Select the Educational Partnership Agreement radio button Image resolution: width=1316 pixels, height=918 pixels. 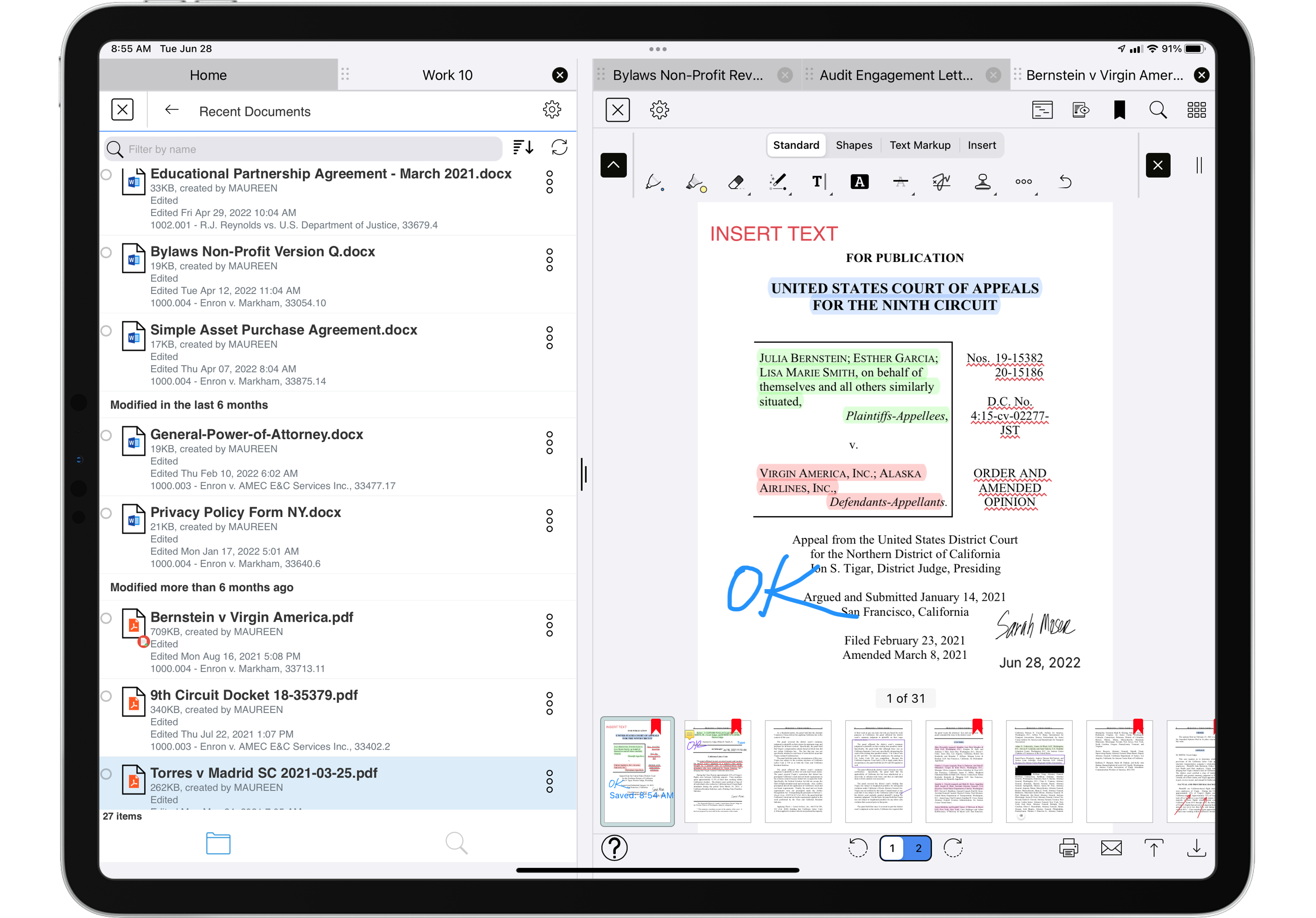click(107, 175)
